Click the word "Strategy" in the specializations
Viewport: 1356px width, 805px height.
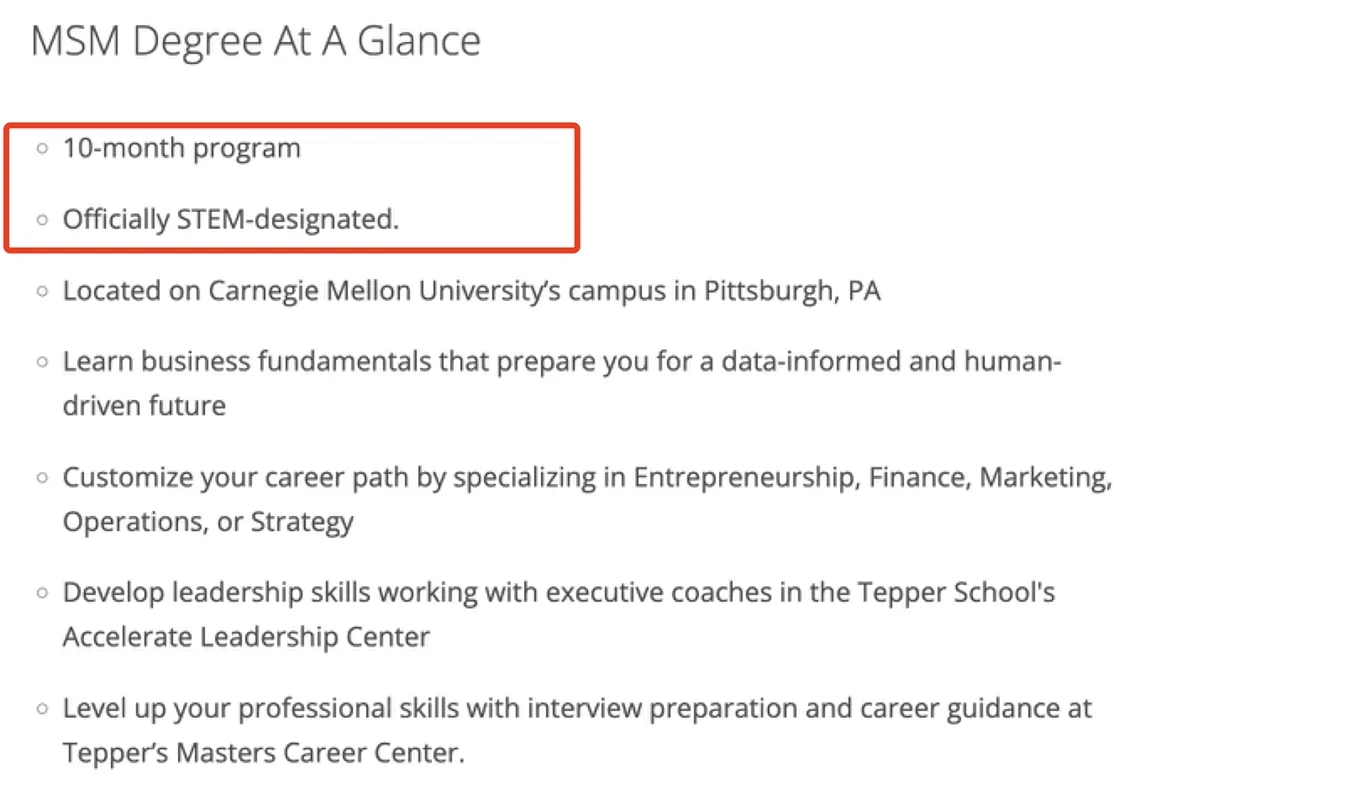coord(302,522)
